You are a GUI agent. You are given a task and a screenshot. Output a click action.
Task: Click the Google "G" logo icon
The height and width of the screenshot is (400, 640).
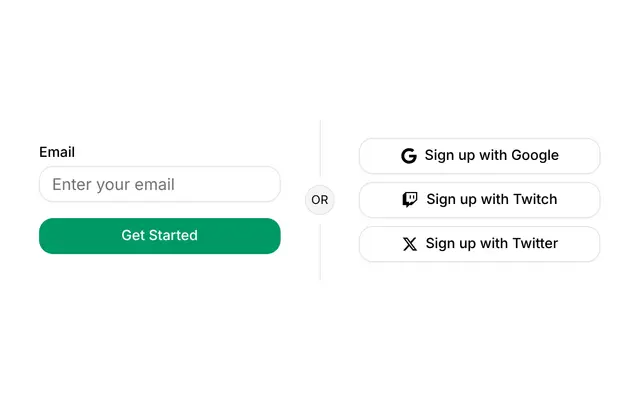409,156
